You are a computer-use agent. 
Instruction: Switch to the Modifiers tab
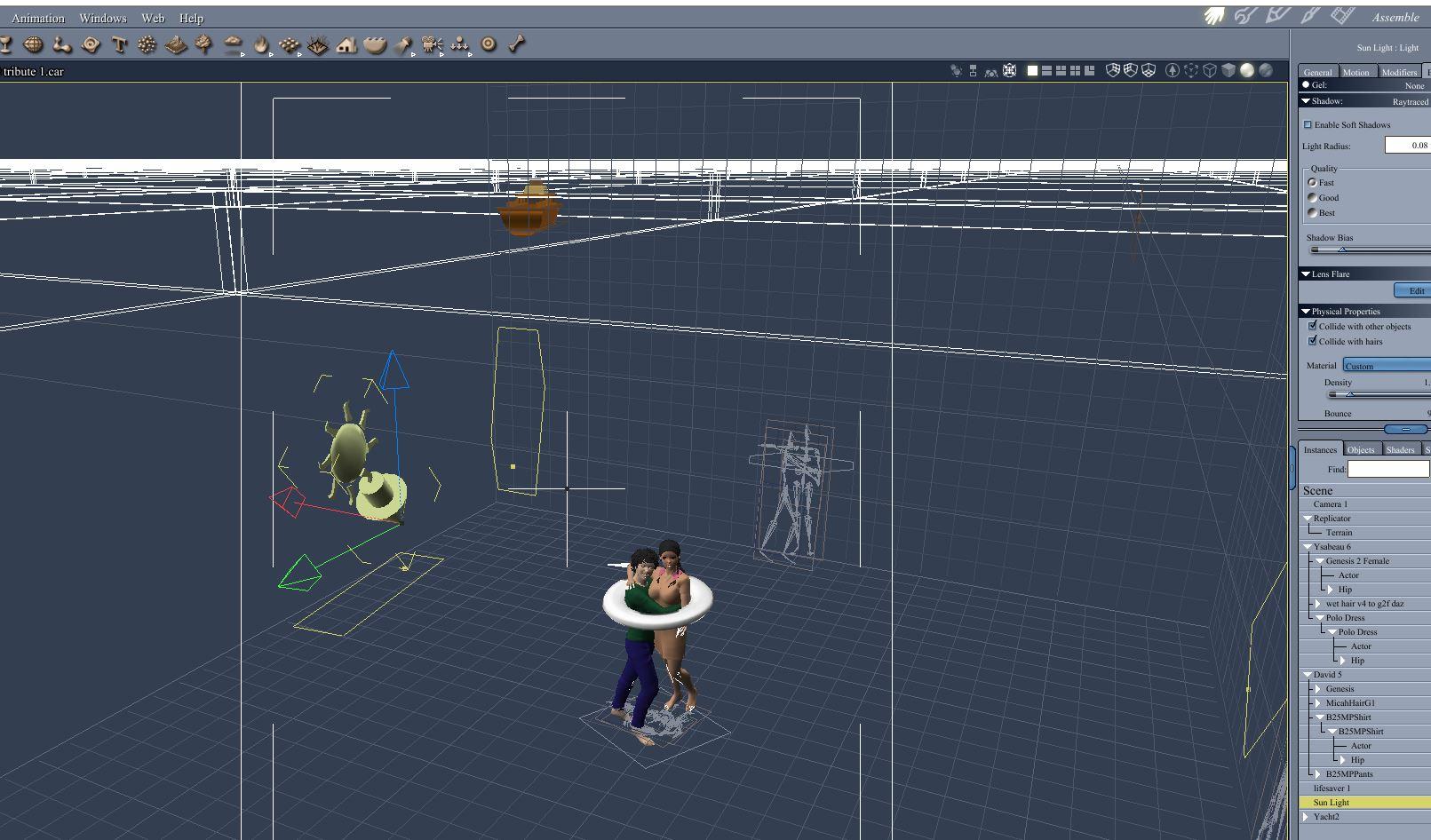pyautogui.click(x=1399, y=72)
